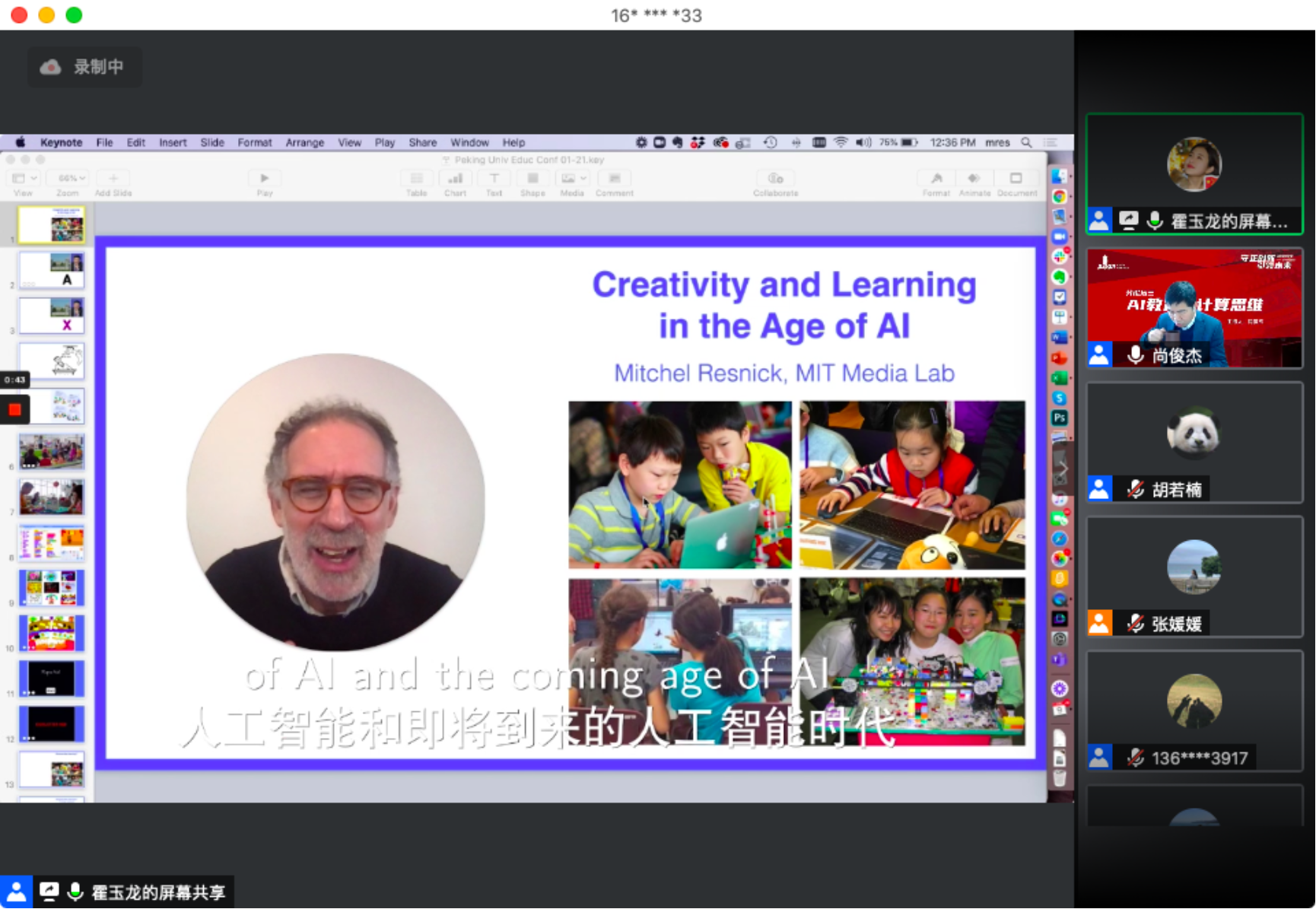The height and width of the screenshot is (909, 1316).
Task: Toggle the Document inspector panel
Action: pos(1016,179)
